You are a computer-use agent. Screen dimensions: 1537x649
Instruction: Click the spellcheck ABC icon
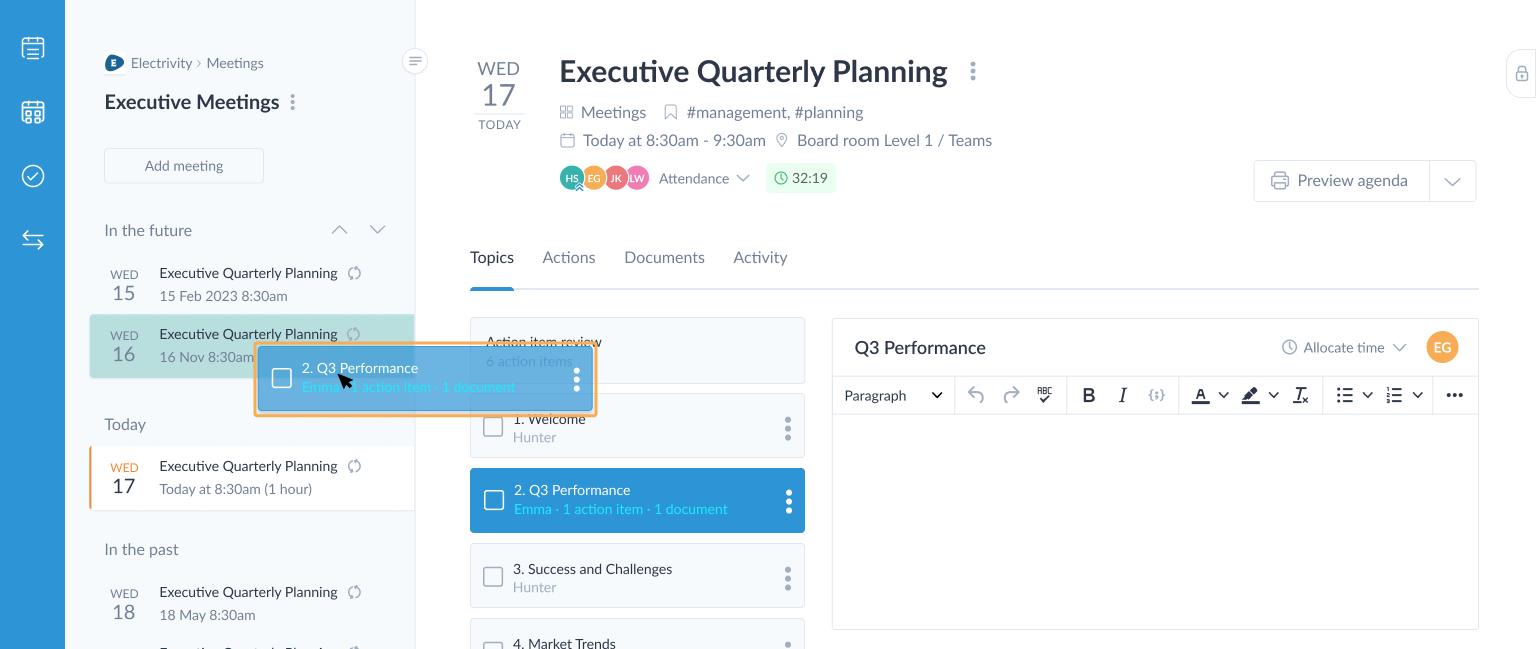[x=1044, y=395]
